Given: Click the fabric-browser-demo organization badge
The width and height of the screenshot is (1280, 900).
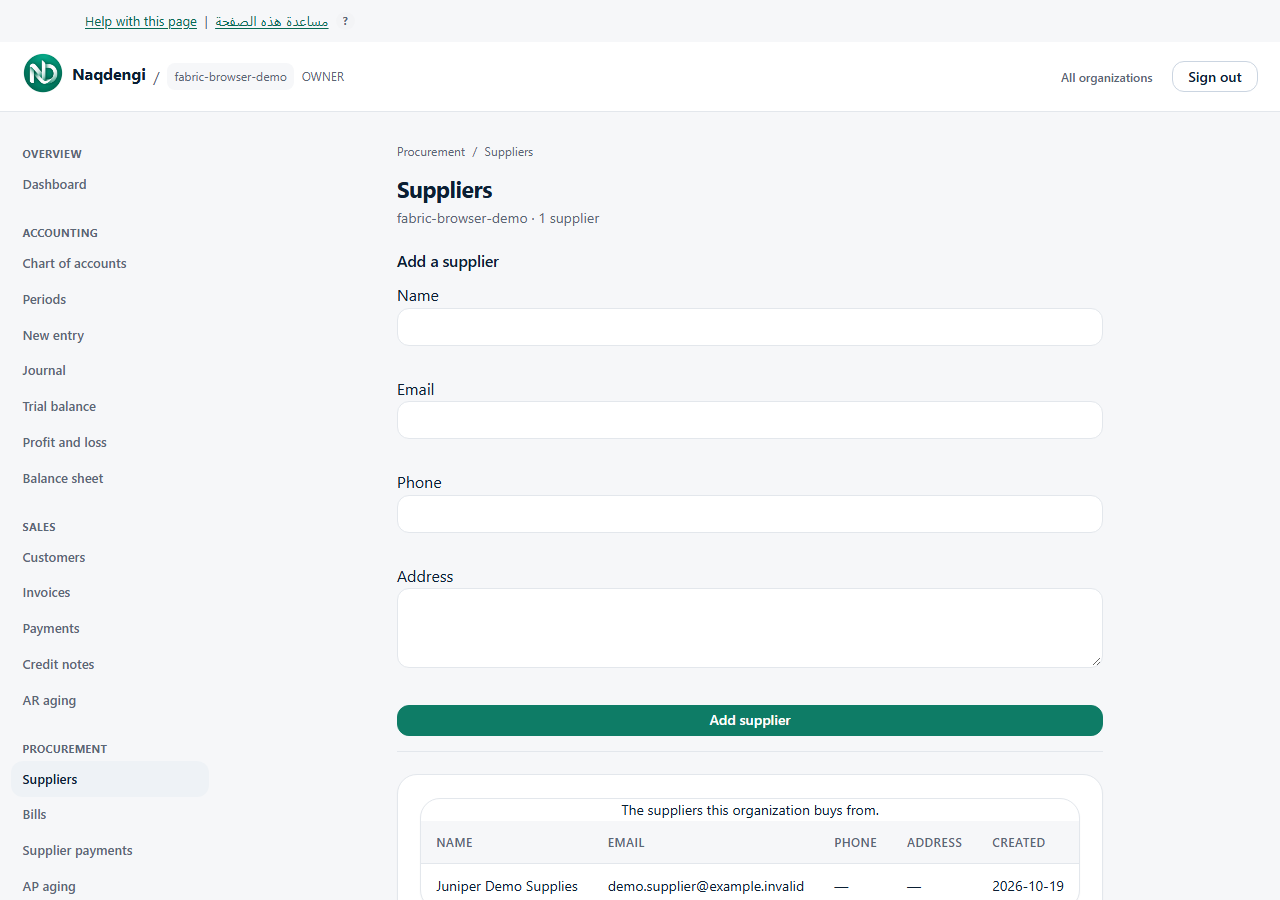Looking at the screenshot, I should [x=230, y=77].
